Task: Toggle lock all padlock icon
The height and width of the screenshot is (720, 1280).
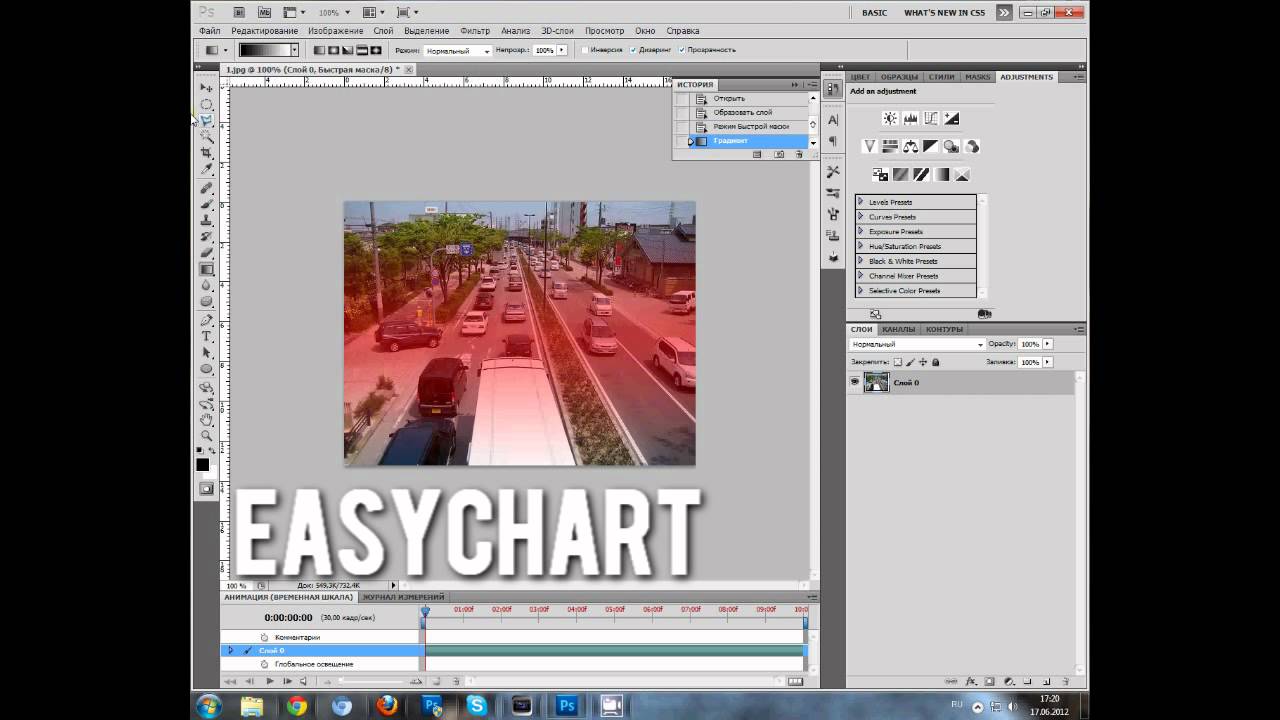Action: click(935, 362)
